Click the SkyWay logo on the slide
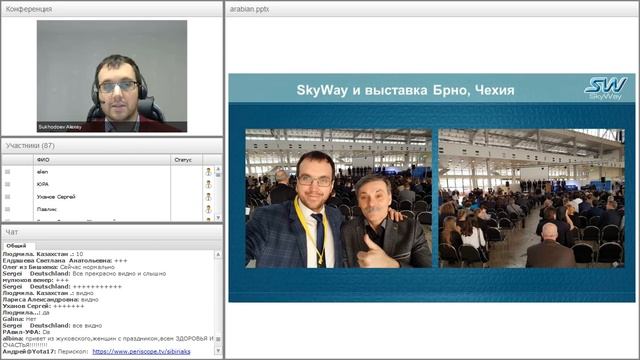 (605, 88)
